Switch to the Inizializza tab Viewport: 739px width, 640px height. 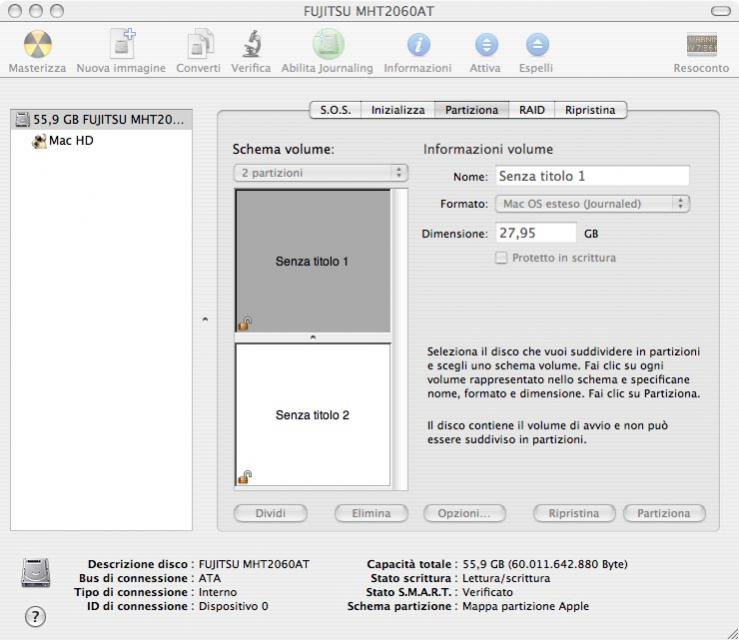pyautogui.click(x=398, y=110)
